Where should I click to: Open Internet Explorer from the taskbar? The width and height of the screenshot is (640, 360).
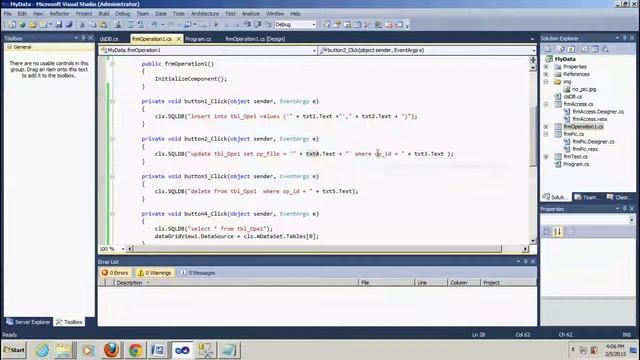pyautogui.click(x=42, y=350)
